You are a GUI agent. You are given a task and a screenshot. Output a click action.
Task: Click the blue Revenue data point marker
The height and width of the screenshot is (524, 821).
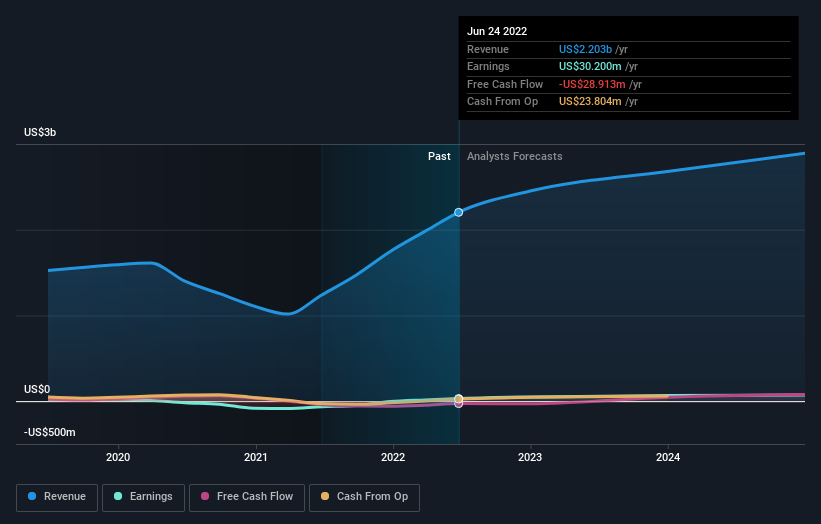click(459, 213)
